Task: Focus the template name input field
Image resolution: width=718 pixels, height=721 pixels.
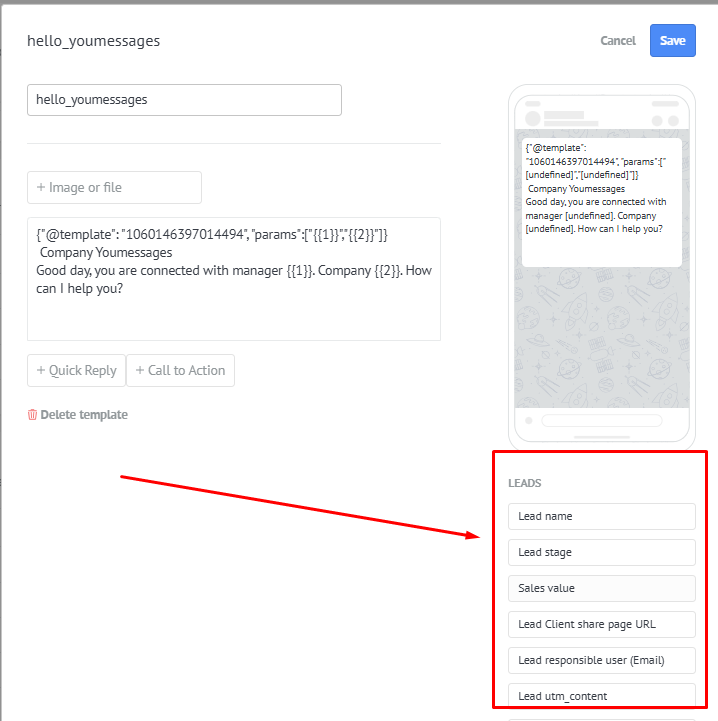Action: pos(184,100)
